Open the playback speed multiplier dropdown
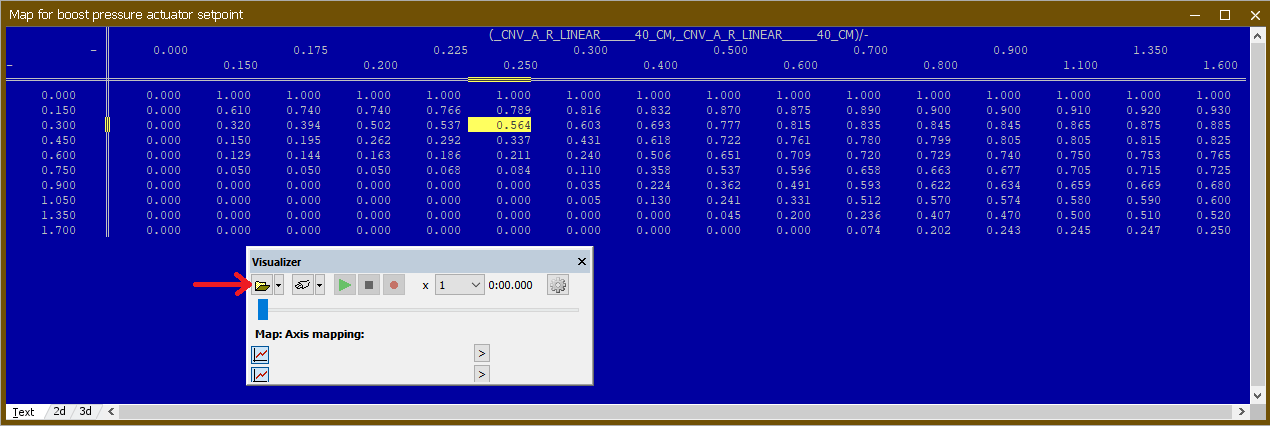The height and width of the screenshot is (426, 1270). [x=460, y=285]
